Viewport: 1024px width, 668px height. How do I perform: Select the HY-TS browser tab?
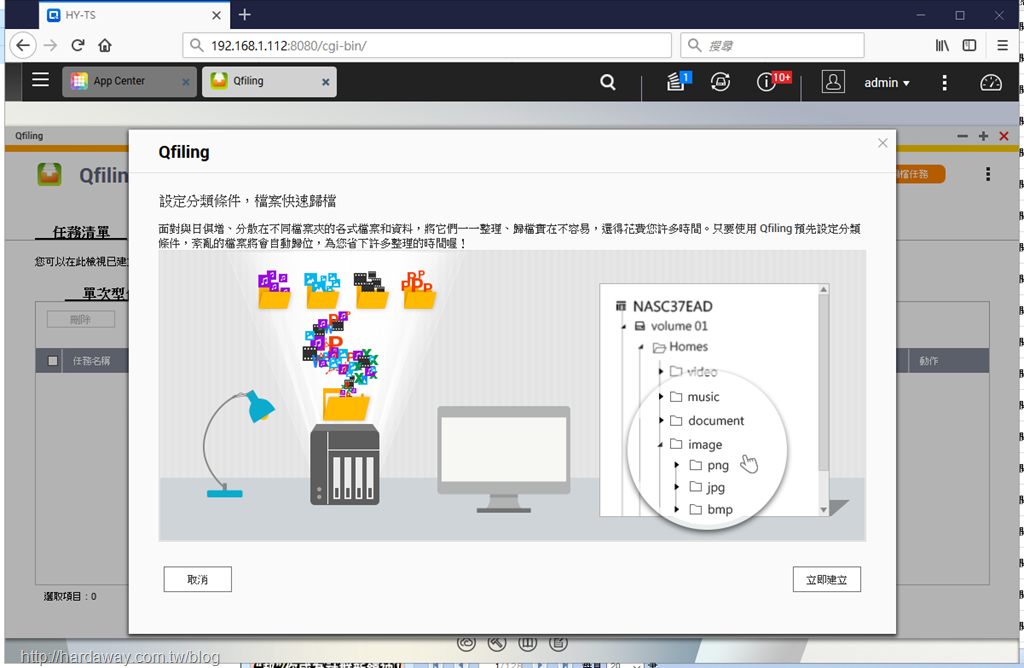click(134, 15)
